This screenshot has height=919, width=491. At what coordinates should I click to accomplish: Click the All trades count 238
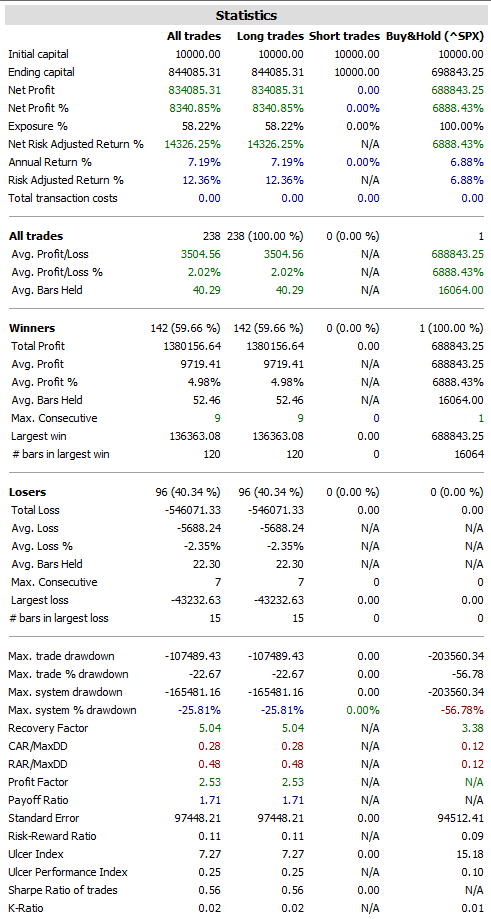[212, 236]
